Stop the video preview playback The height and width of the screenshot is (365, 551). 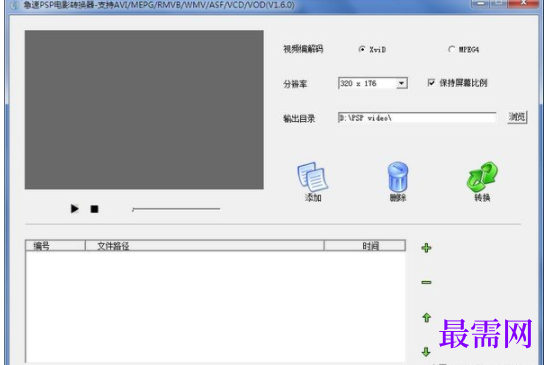tap(94, 209)
